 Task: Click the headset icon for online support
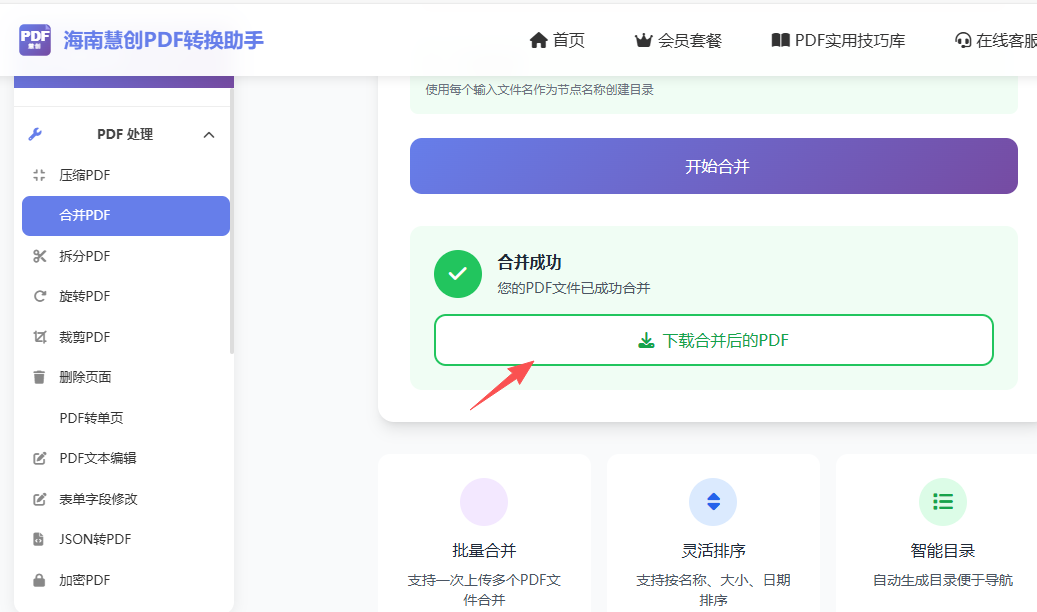963,40
